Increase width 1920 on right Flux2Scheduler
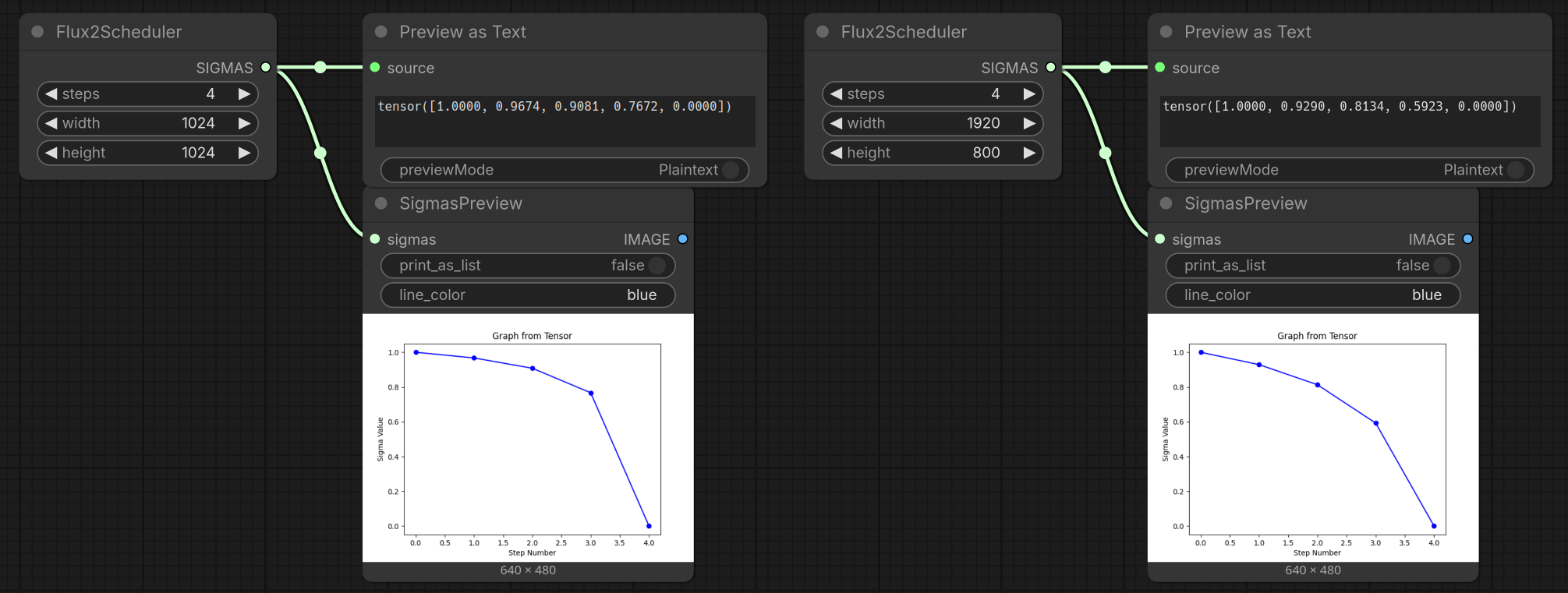The image size is (1568, 593). 1029,123
